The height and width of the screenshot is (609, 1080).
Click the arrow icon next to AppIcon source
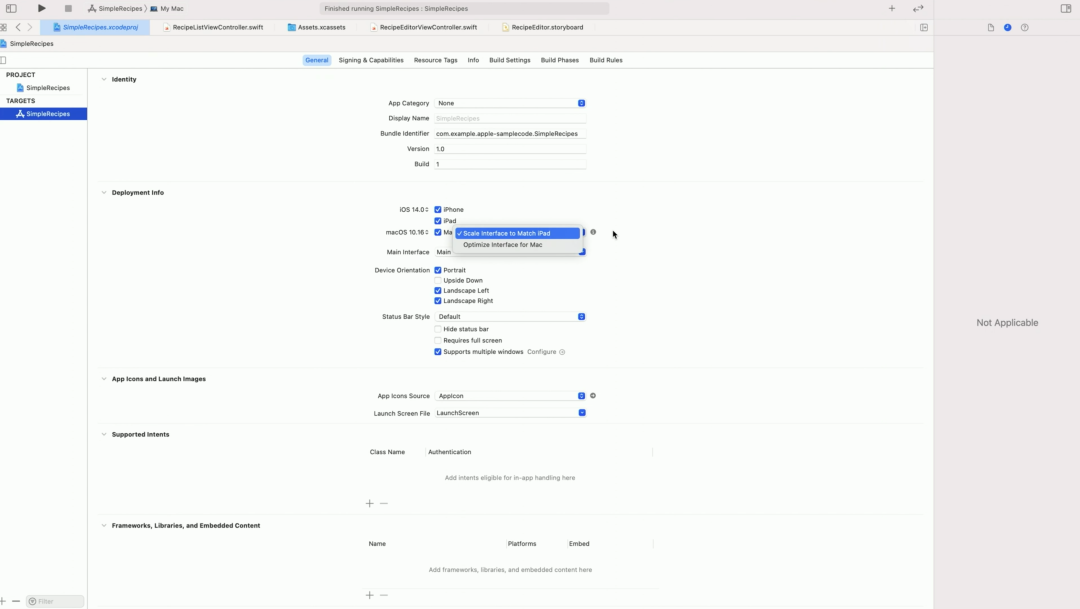pos(593,395)
